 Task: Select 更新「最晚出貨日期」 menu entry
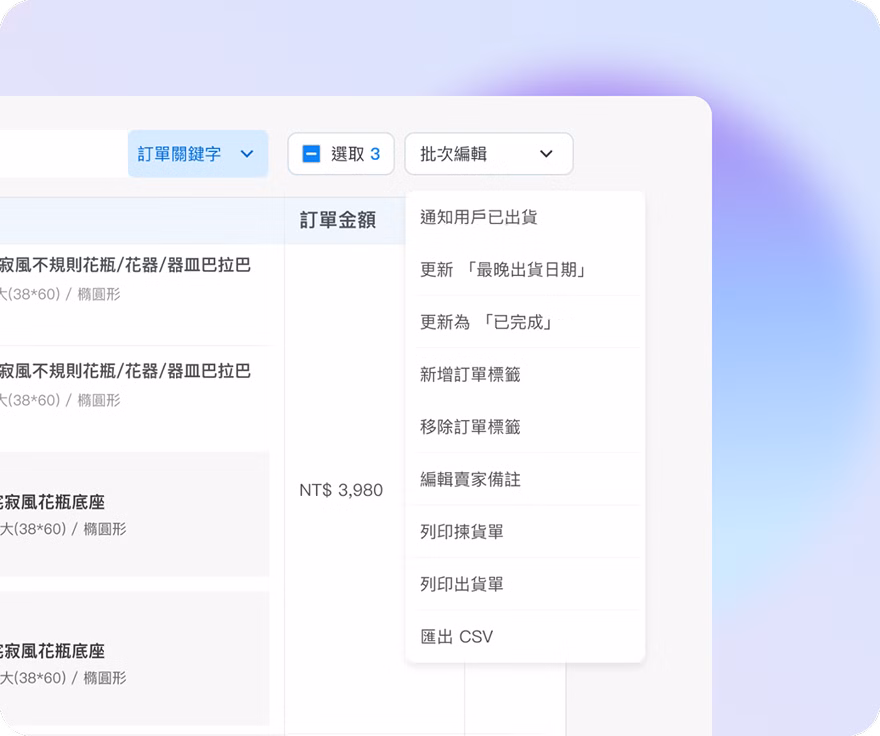coord(525,269)
